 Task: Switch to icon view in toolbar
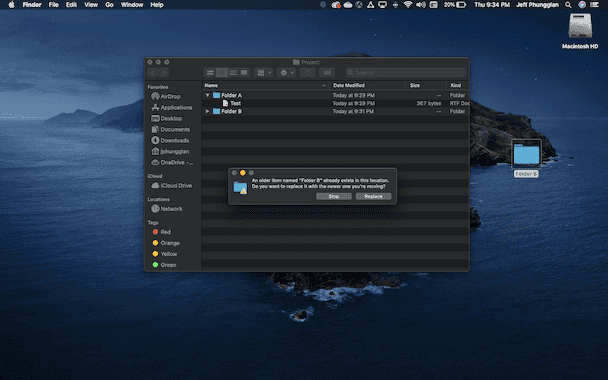pyautogui.click(x=210, y=73)
